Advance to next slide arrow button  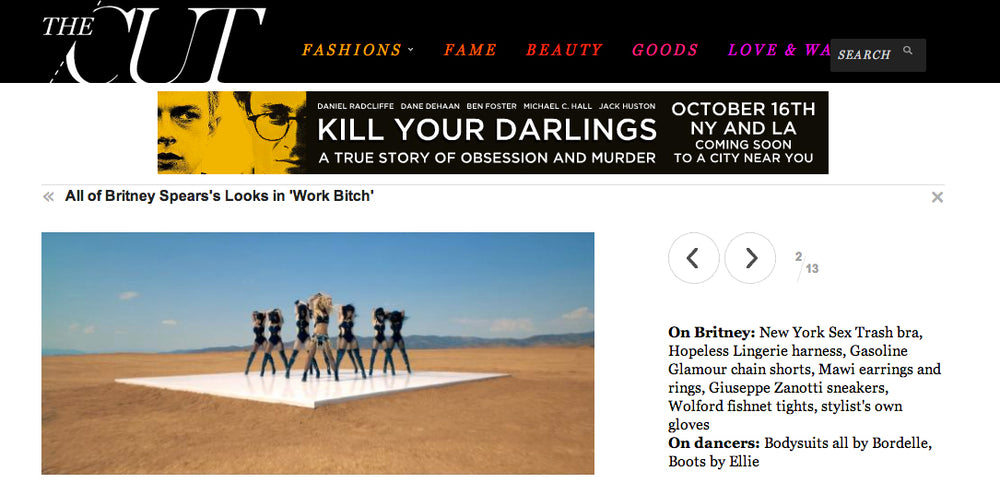pyautogui.click(x=751, y=258)
